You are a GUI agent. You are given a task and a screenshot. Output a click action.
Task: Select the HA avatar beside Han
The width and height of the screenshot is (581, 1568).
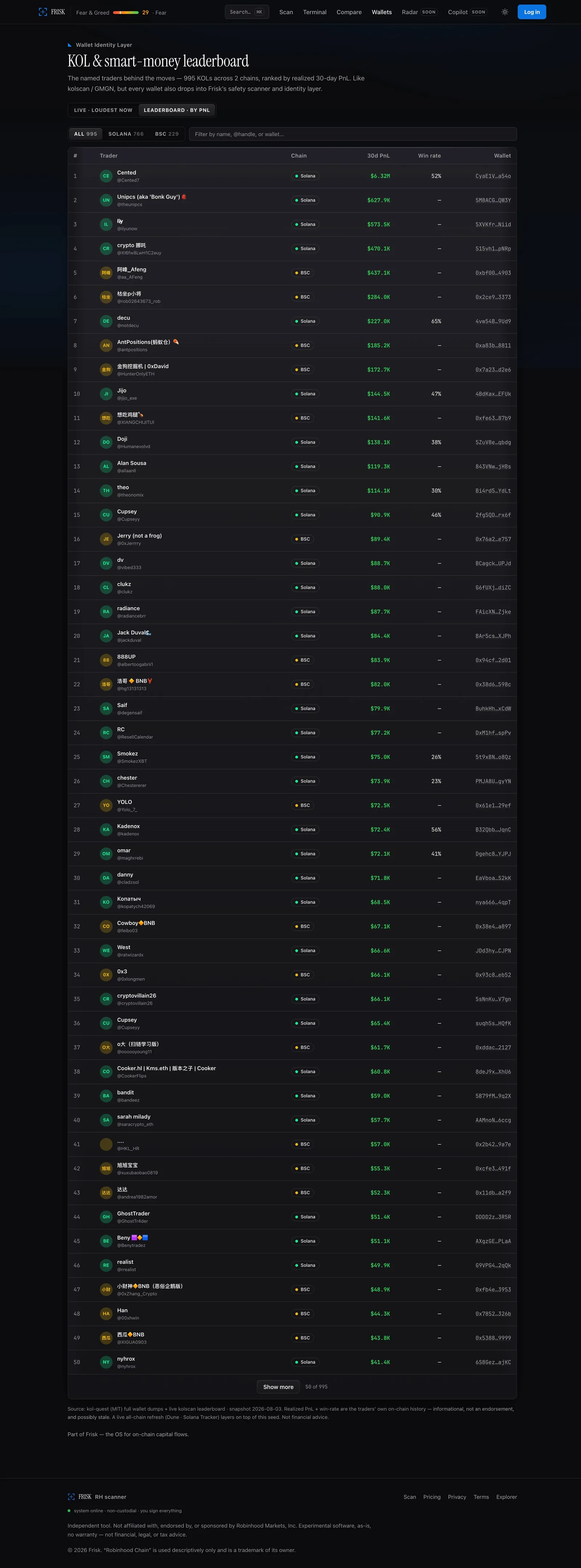coord(106,1313)
